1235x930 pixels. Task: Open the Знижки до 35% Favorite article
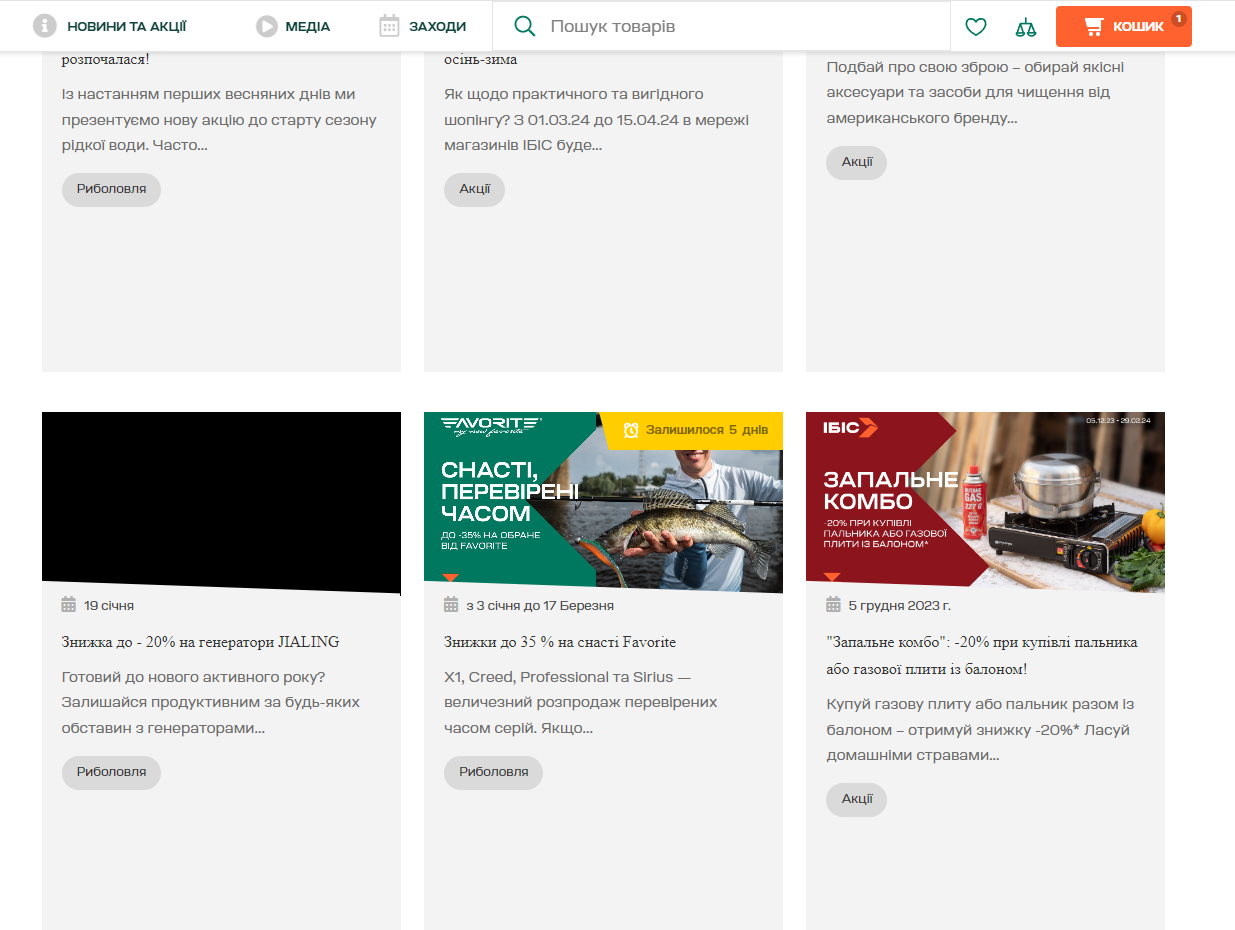[x=560, y=642]
